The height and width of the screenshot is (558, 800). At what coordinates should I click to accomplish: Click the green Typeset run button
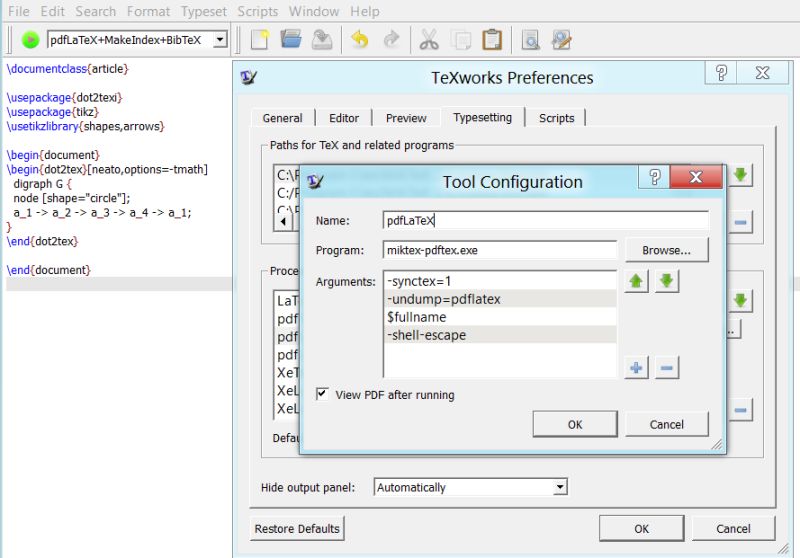click(x=30, y=40)
